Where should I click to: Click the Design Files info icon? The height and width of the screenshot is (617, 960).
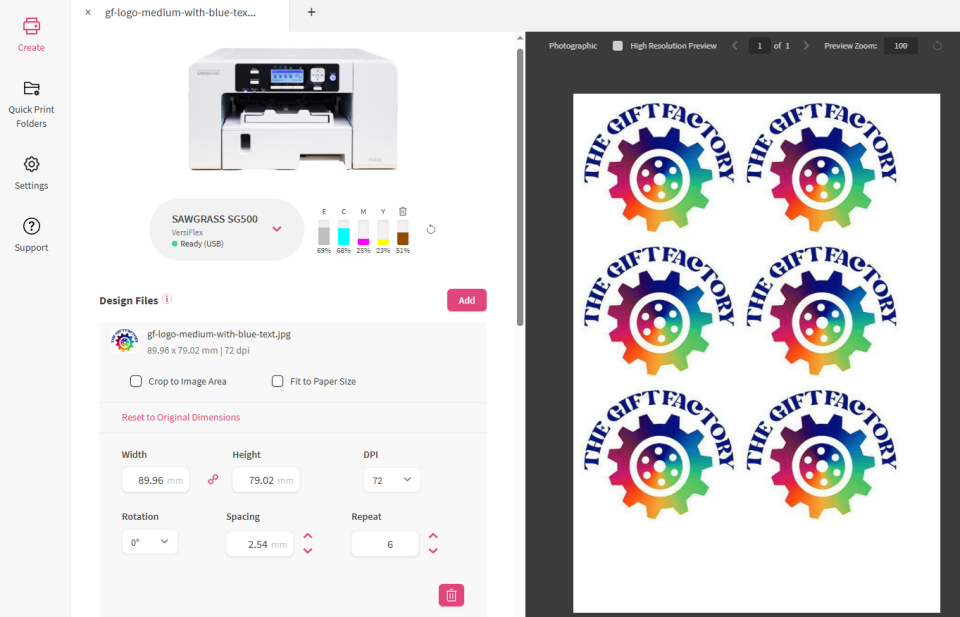click(167, 299)
